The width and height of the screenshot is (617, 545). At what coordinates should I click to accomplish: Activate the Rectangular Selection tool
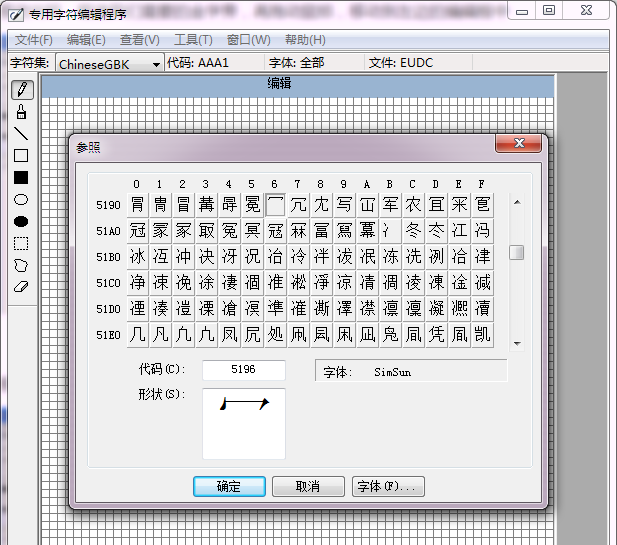click(21, 244)
